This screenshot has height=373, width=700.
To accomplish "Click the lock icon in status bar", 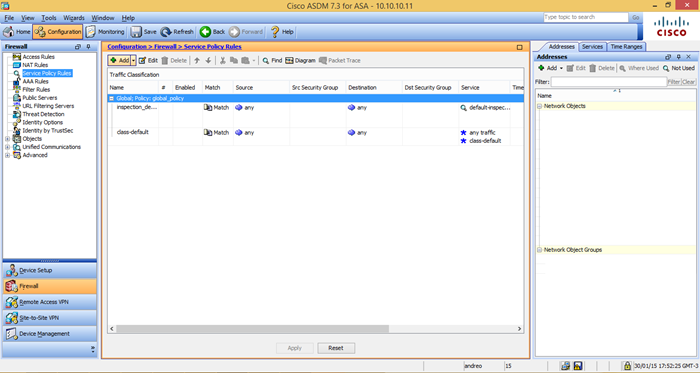I will tap(627, 366).
